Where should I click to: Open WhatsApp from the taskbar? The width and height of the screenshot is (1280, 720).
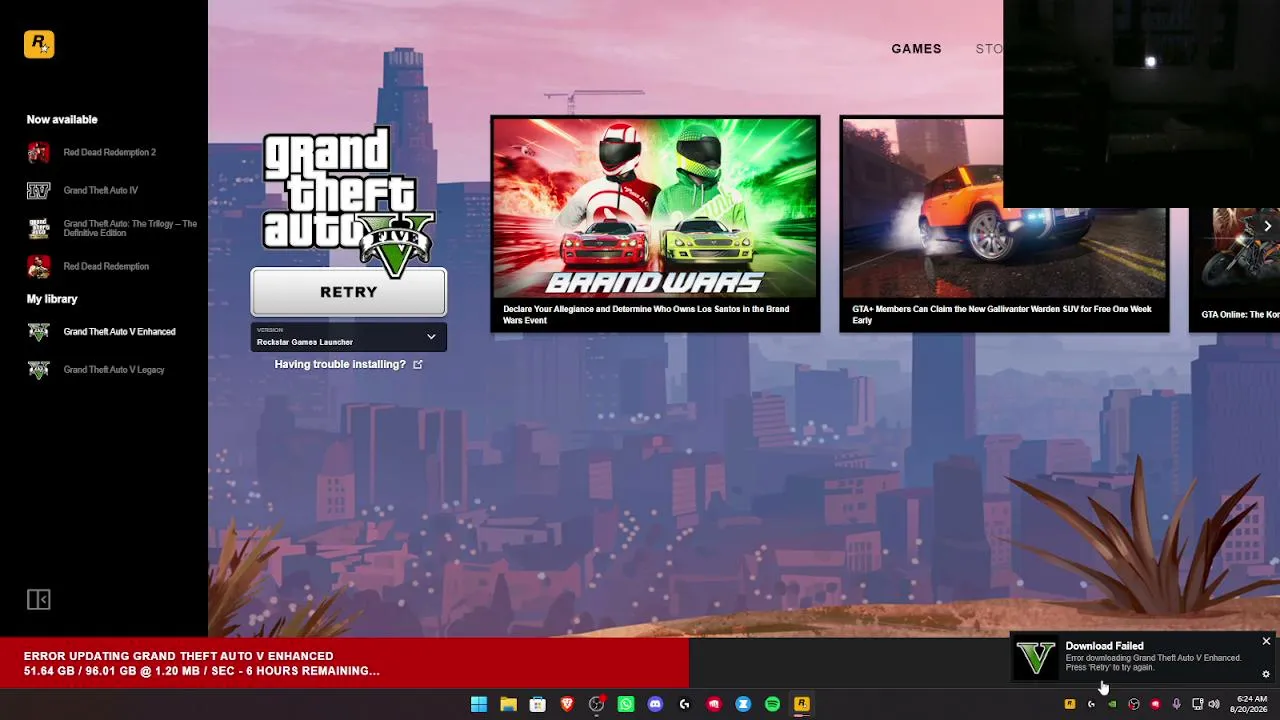click(626, 704)
